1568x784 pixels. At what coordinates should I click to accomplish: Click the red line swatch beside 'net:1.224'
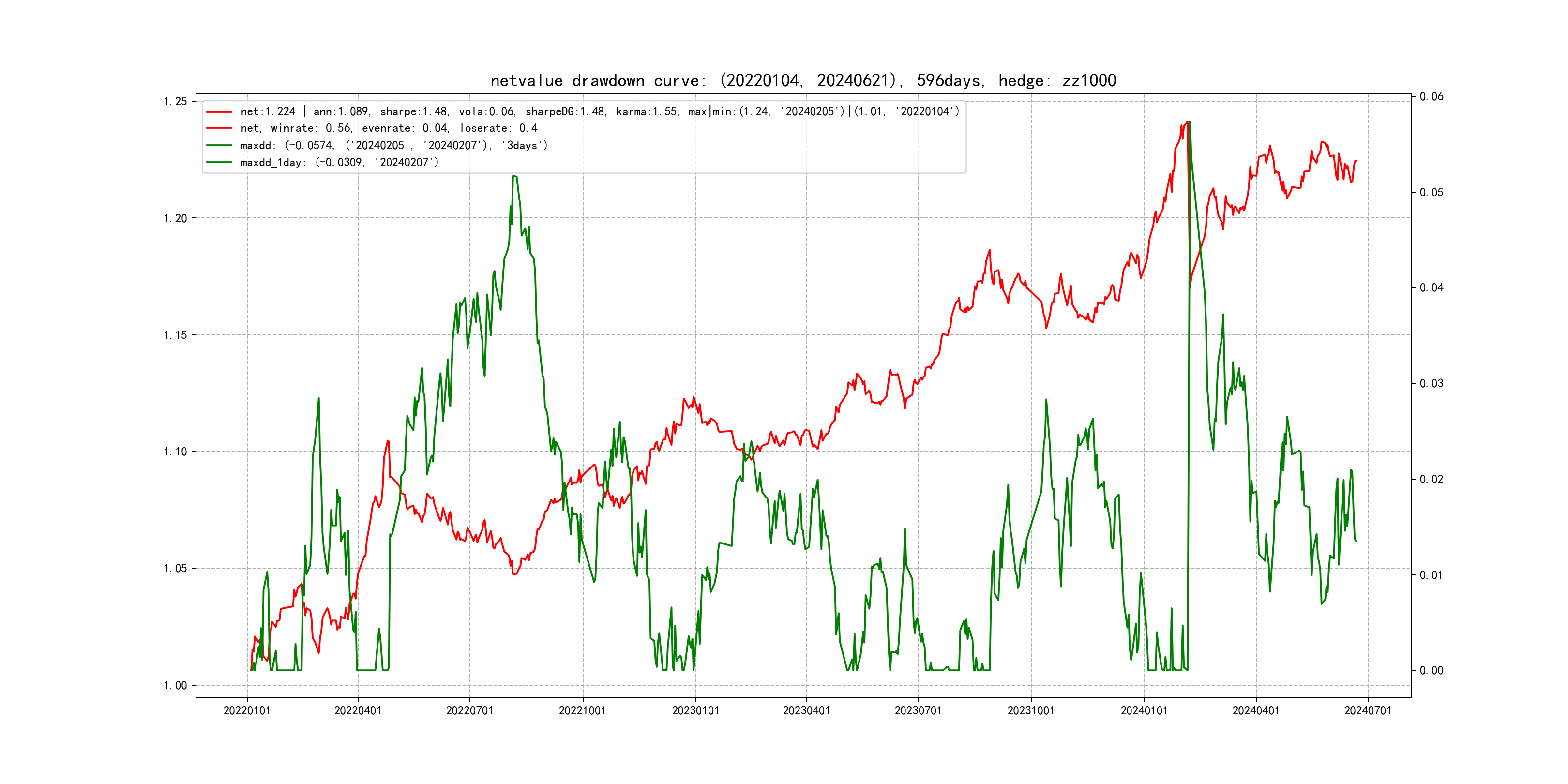(219, 112)
